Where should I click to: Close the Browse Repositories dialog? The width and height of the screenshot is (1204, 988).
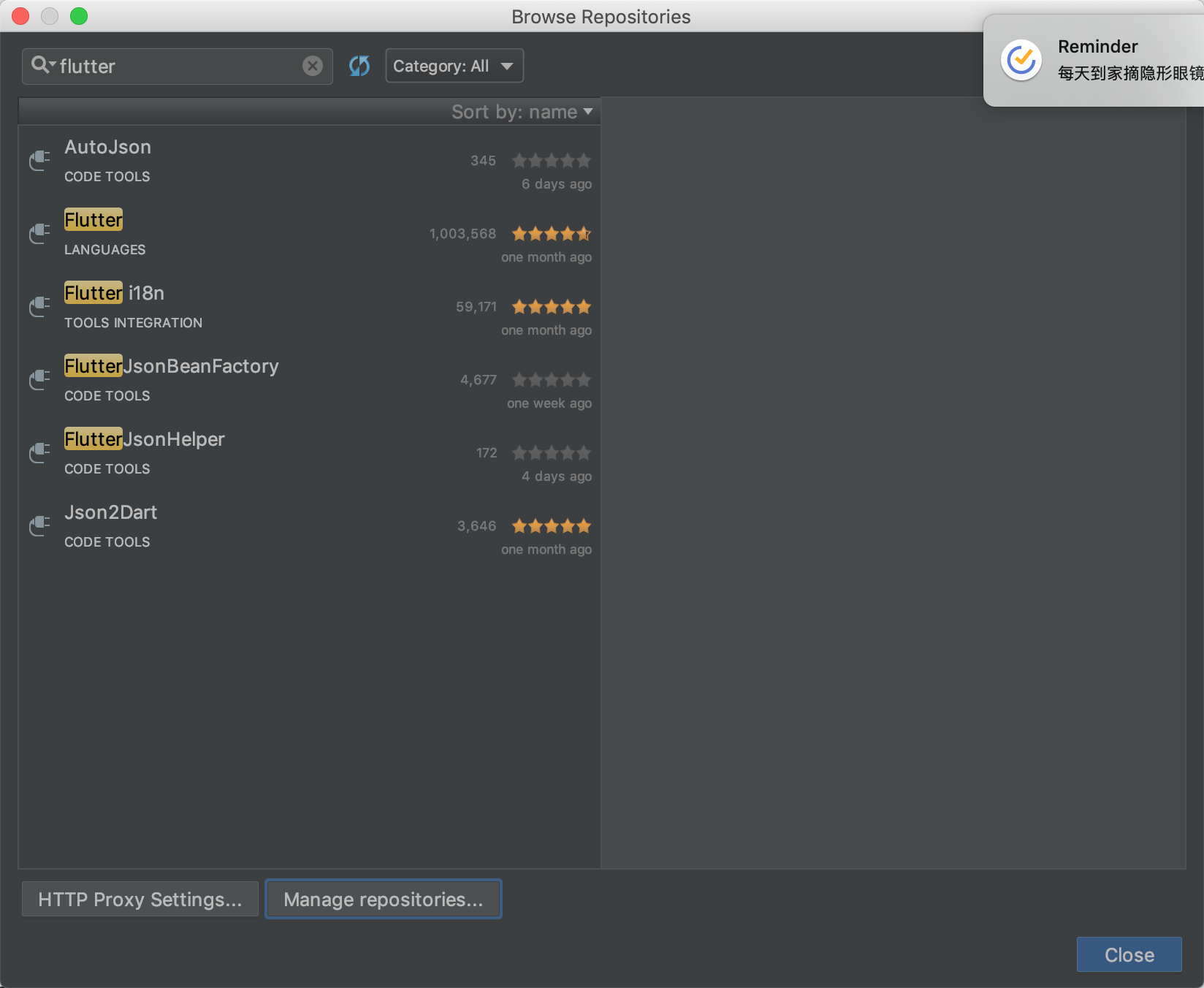[1129, 954]
